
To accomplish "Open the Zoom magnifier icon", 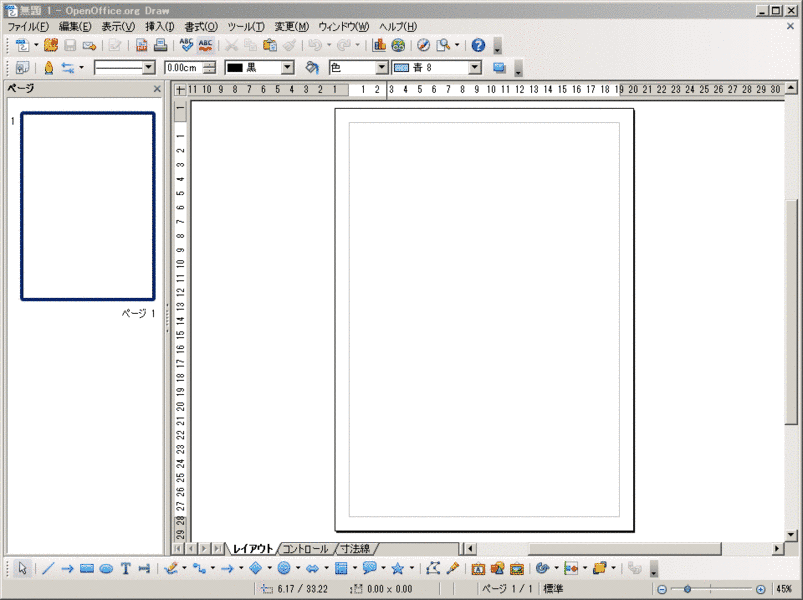I will [443, 46].
